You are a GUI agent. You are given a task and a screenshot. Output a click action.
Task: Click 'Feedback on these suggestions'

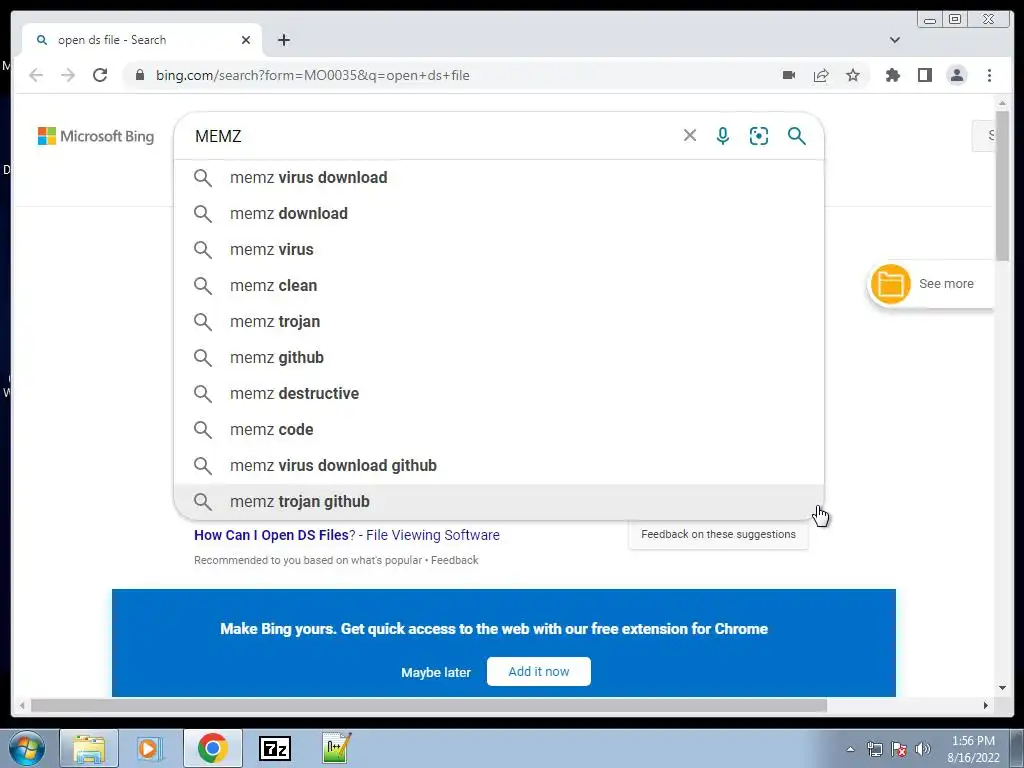tap(718, 534)
